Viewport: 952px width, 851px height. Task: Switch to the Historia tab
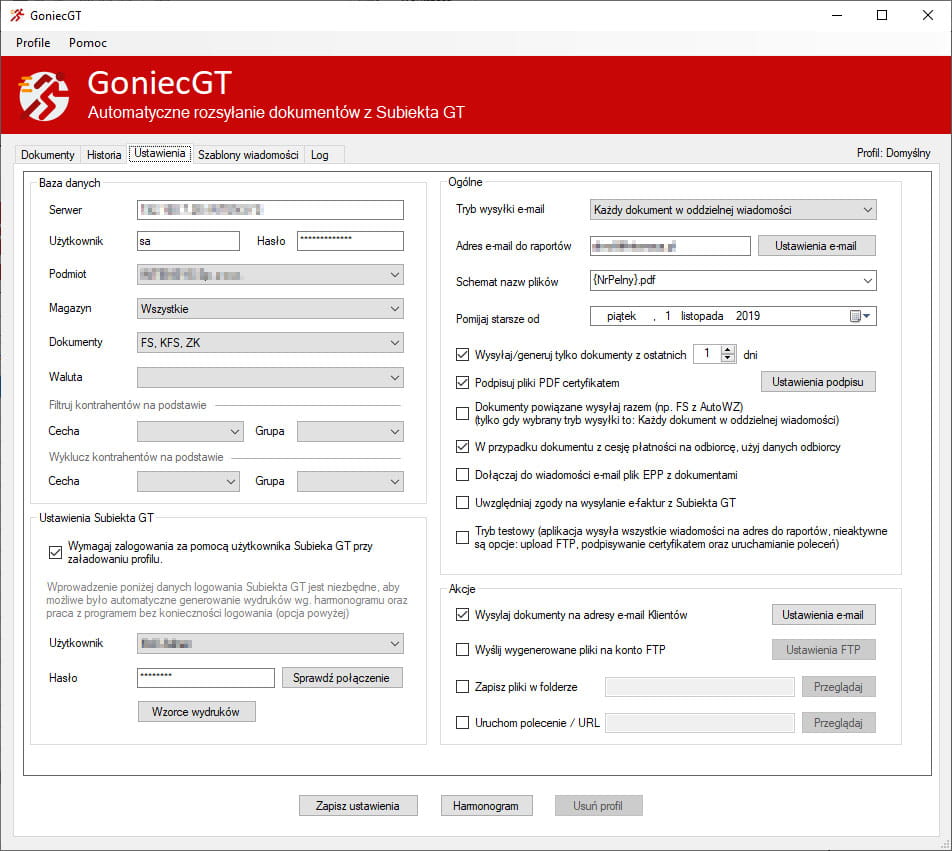pos(104,155)
